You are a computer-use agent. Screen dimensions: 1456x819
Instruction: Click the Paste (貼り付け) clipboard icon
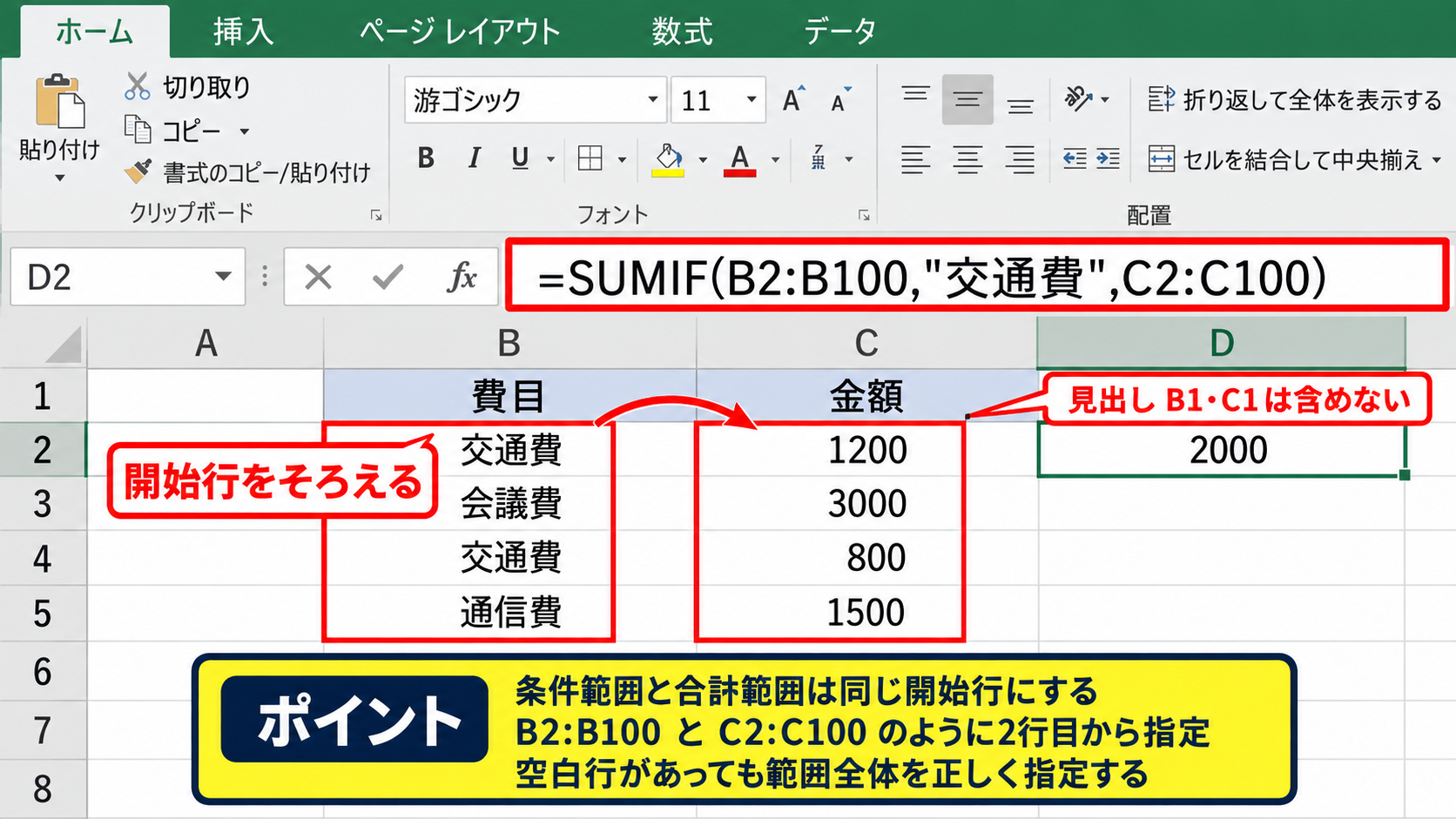[x=59, y=102]
